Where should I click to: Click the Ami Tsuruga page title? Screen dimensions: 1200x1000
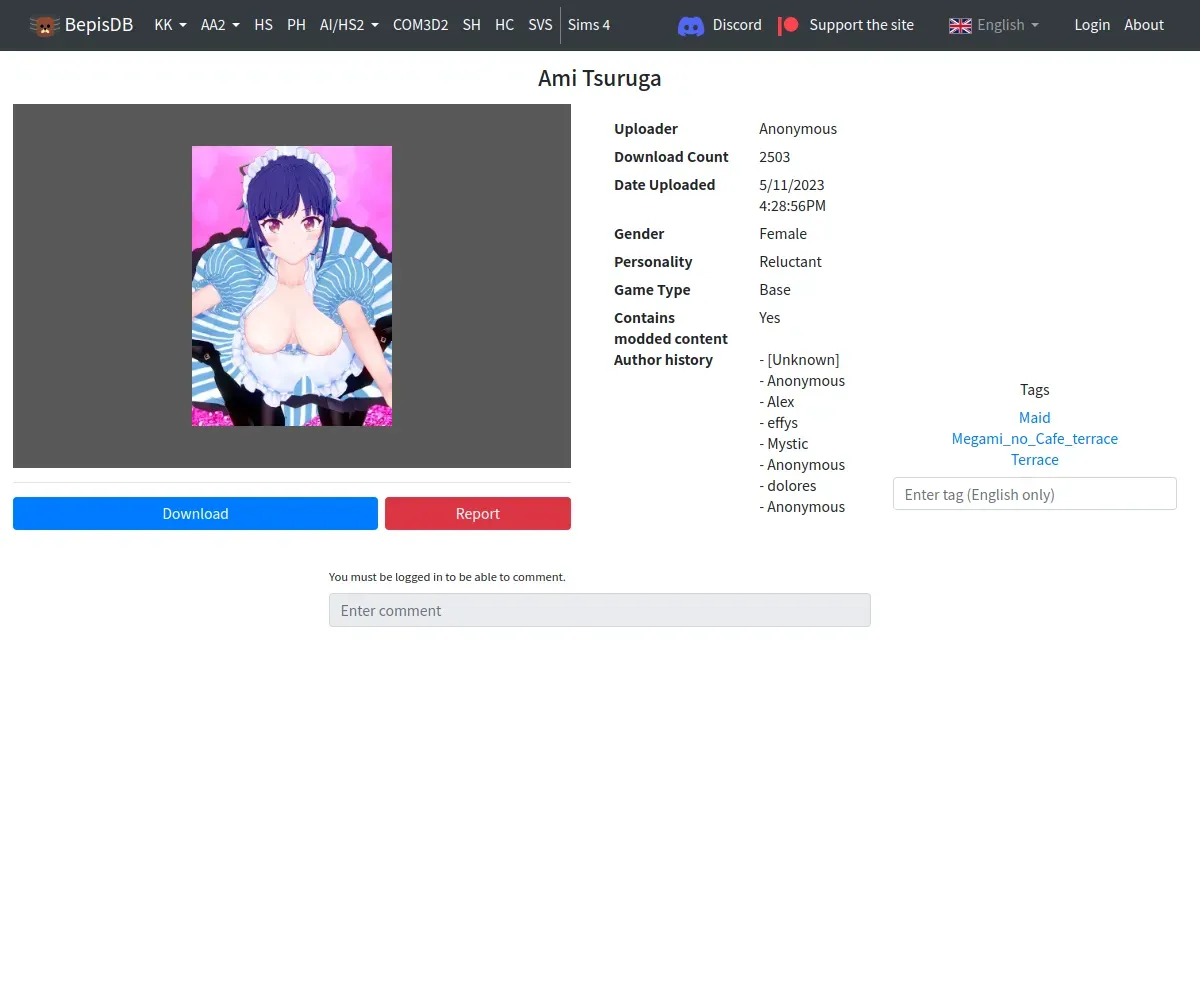[600, 78]
